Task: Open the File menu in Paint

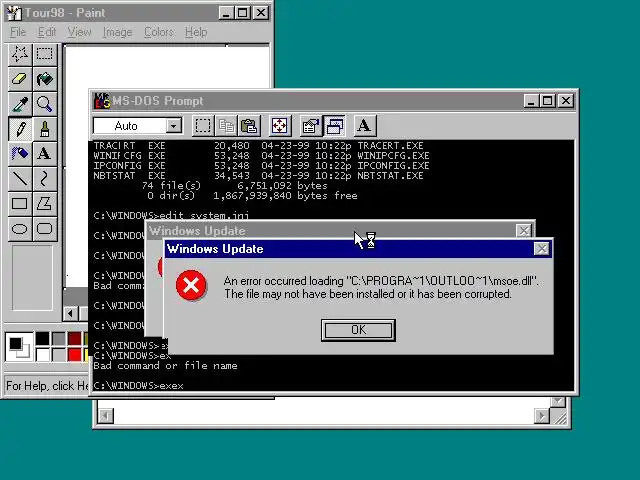Action: click(x=18, y=32)
